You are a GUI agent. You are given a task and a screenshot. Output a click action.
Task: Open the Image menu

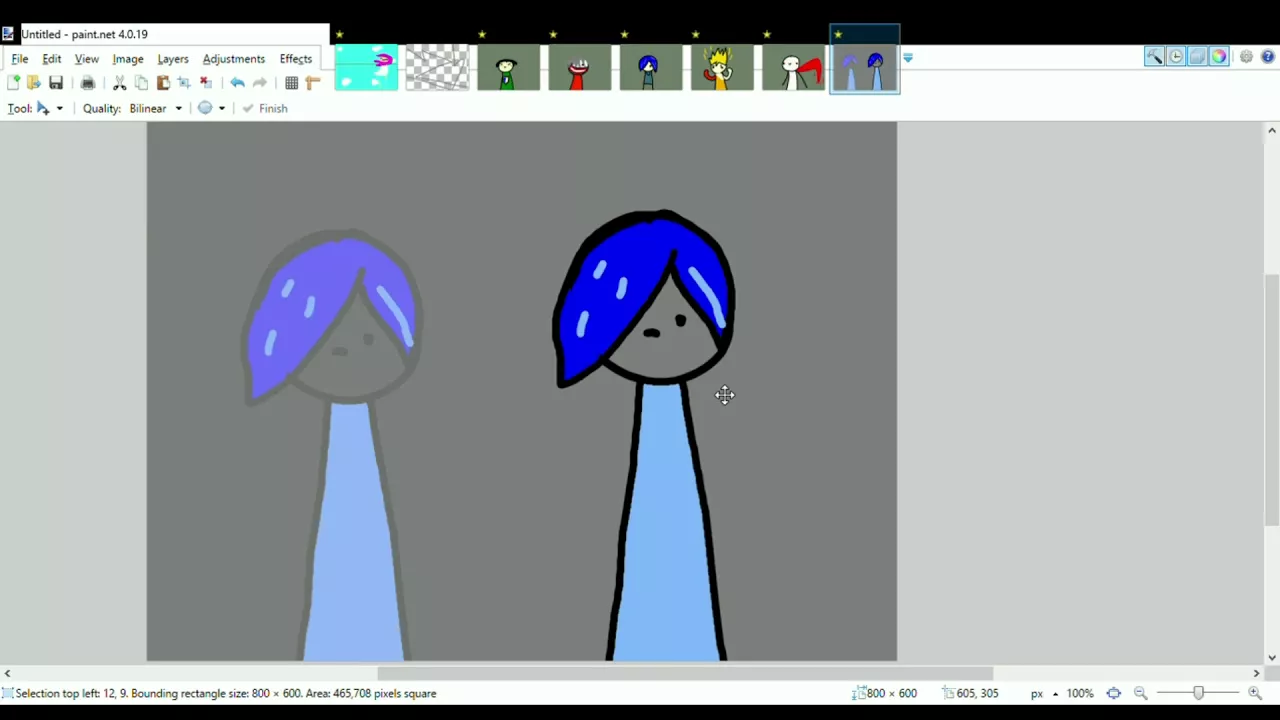click(x=128, y=59)
